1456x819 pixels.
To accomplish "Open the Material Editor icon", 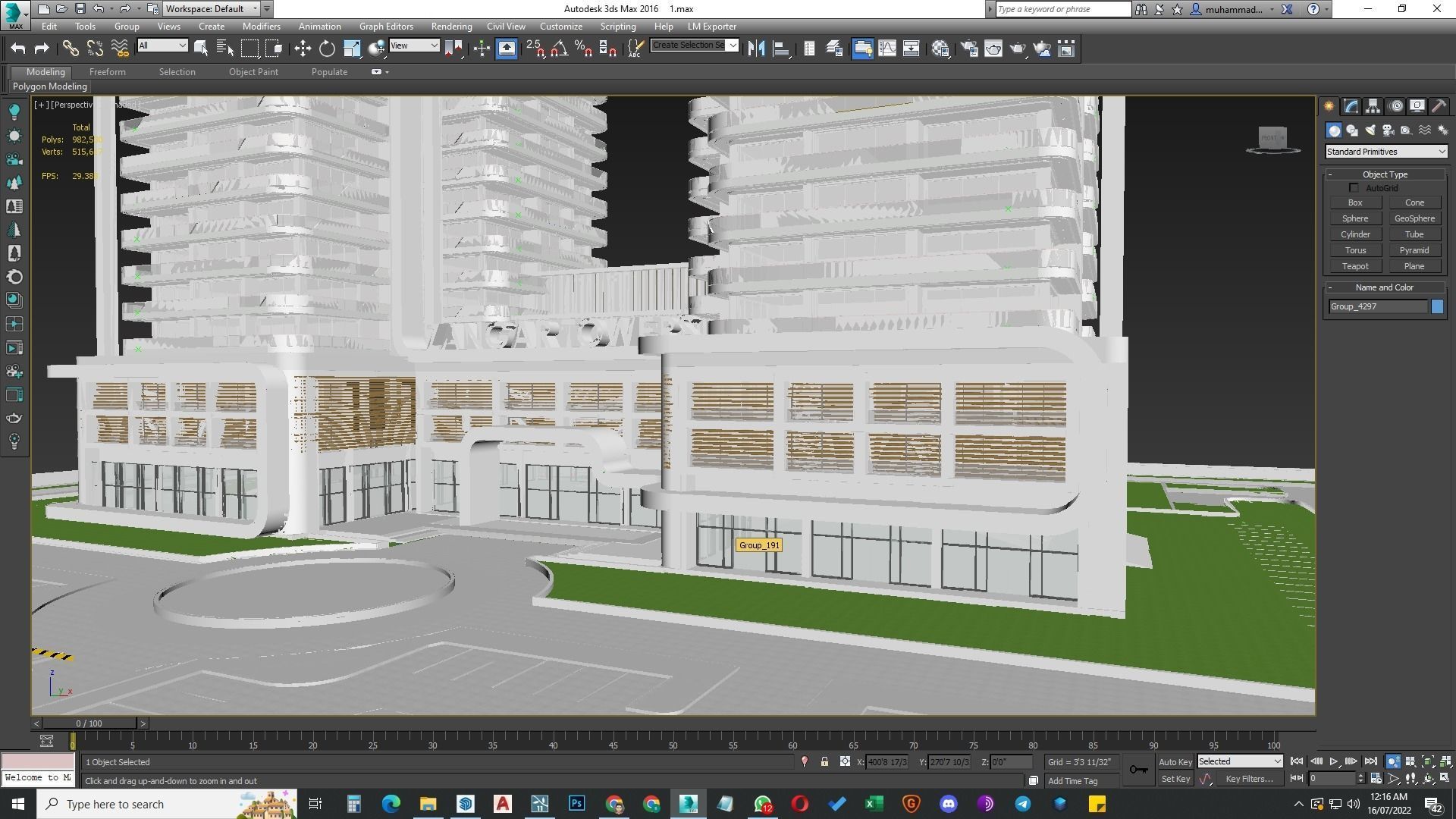I will point(941,49).
